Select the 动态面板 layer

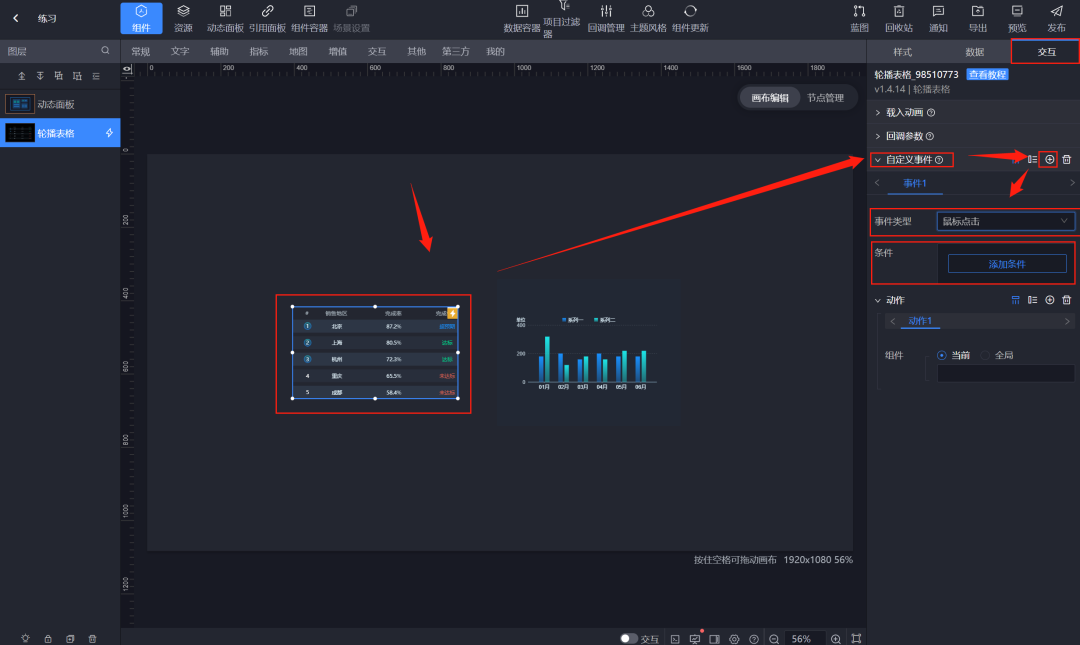pos(60,104)
